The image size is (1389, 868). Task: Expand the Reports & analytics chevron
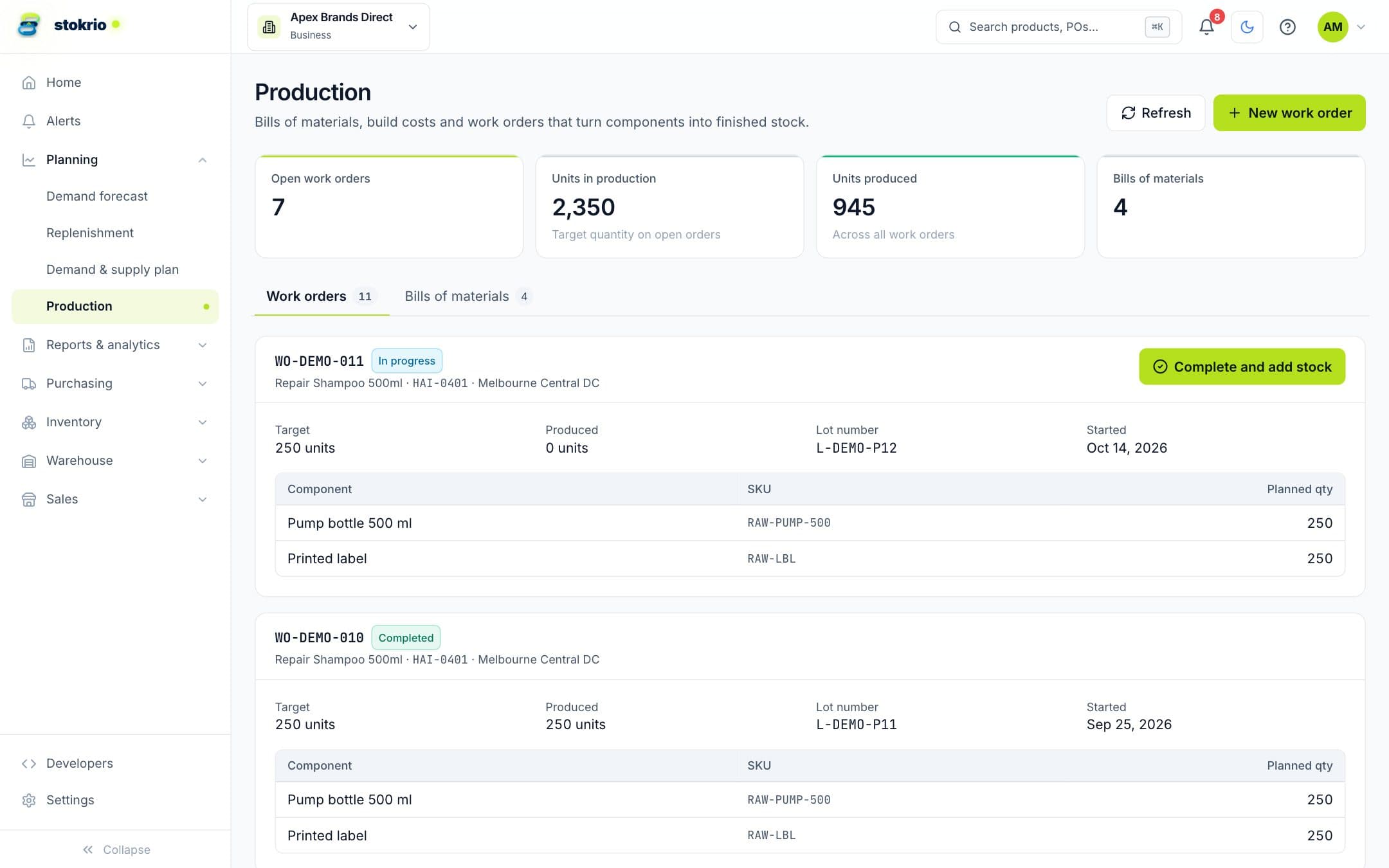(203, 345)
